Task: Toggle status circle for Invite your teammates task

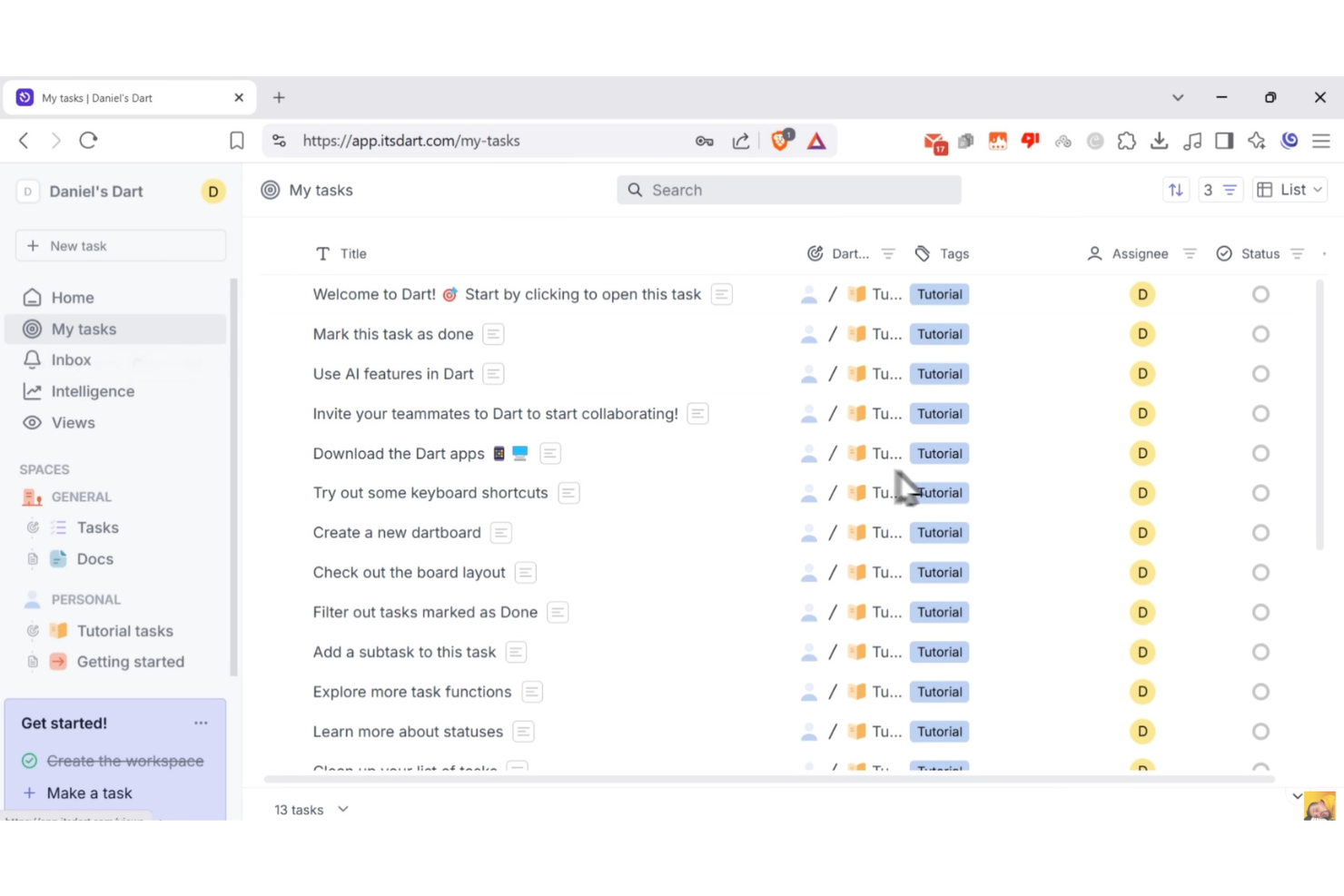Action: point(1260,414)
